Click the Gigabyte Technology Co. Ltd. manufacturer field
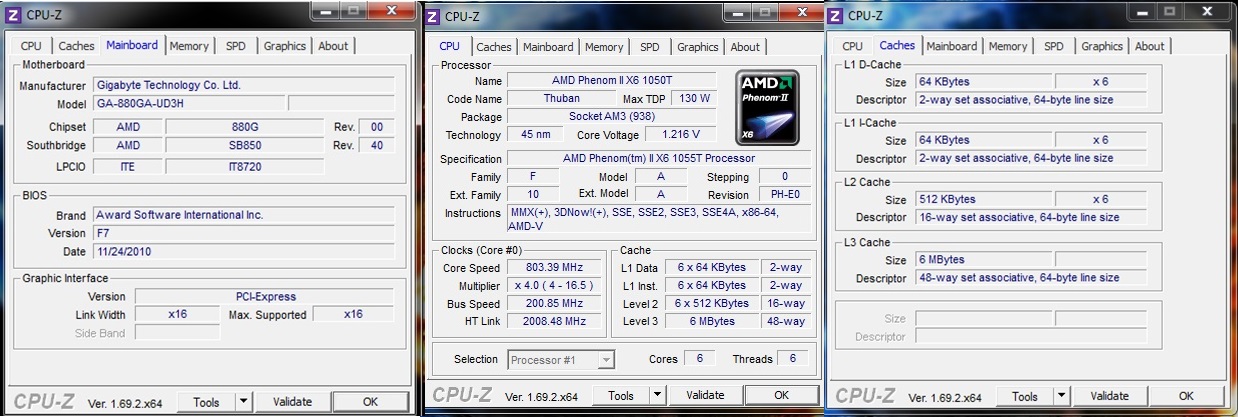The width and height of the screenshot is (1238, 417). (243, 86)
